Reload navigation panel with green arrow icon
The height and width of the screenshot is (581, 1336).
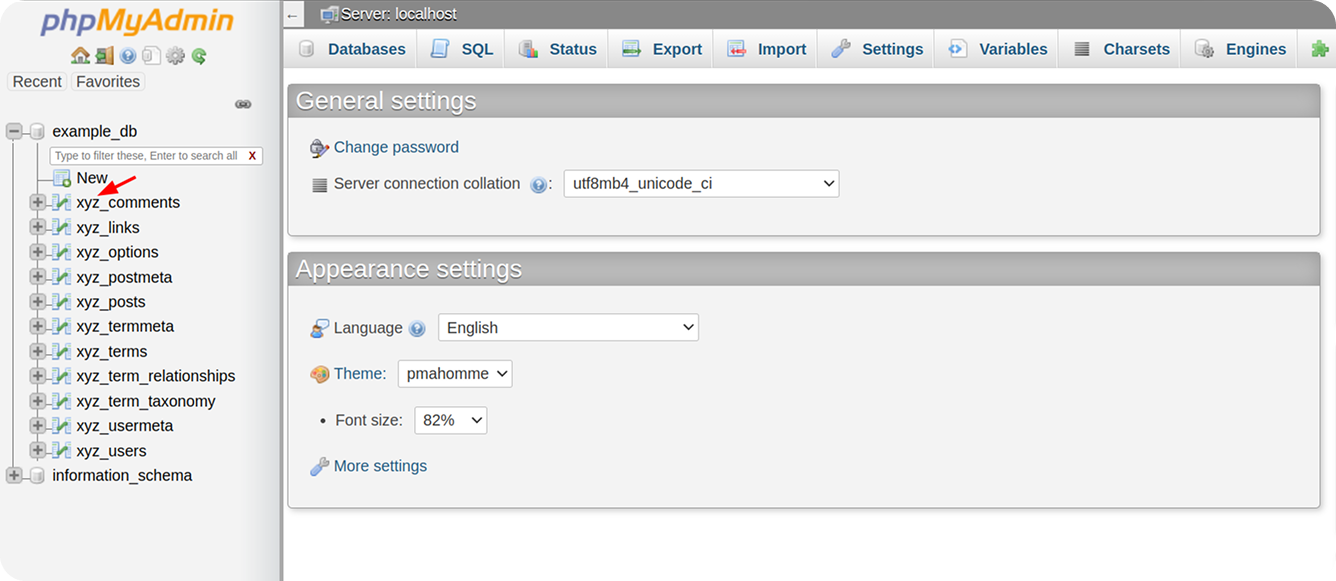pos(199,56)
